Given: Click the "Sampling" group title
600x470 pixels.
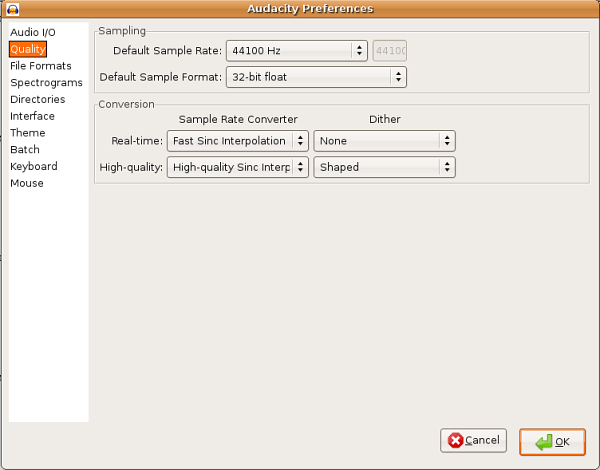Looking at the screenshot, I should tap(122, 31).
